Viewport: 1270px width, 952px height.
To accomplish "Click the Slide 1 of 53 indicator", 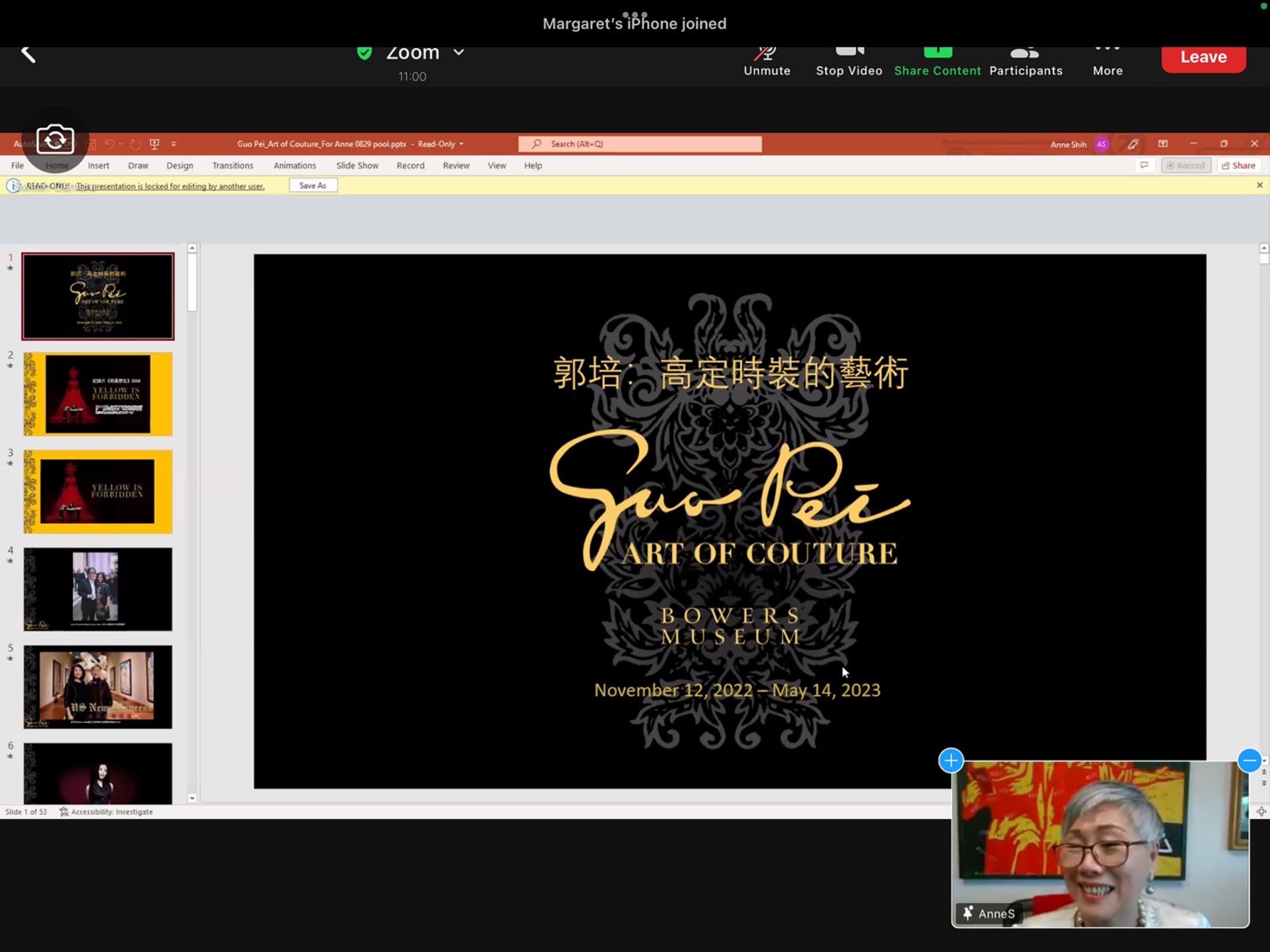I will (26, 812).
